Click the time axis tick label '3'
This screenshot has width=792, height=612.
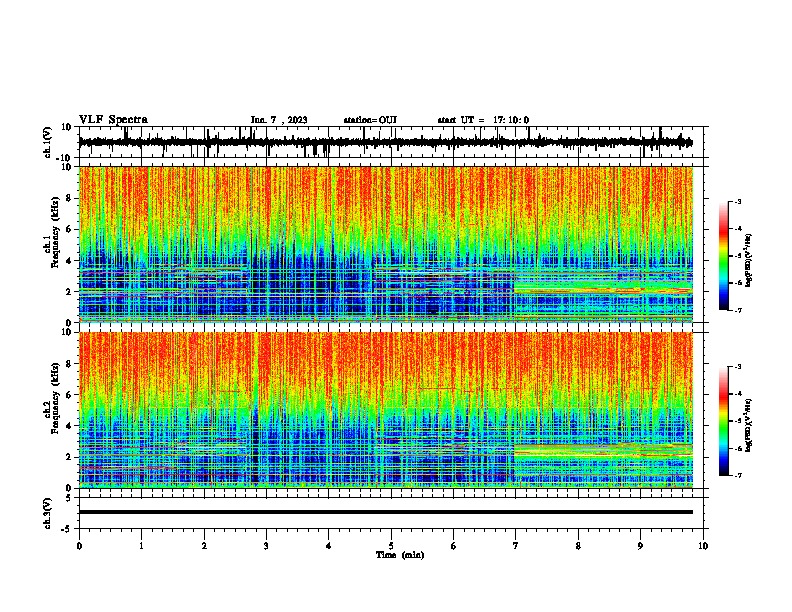click(x=266, y=546)
